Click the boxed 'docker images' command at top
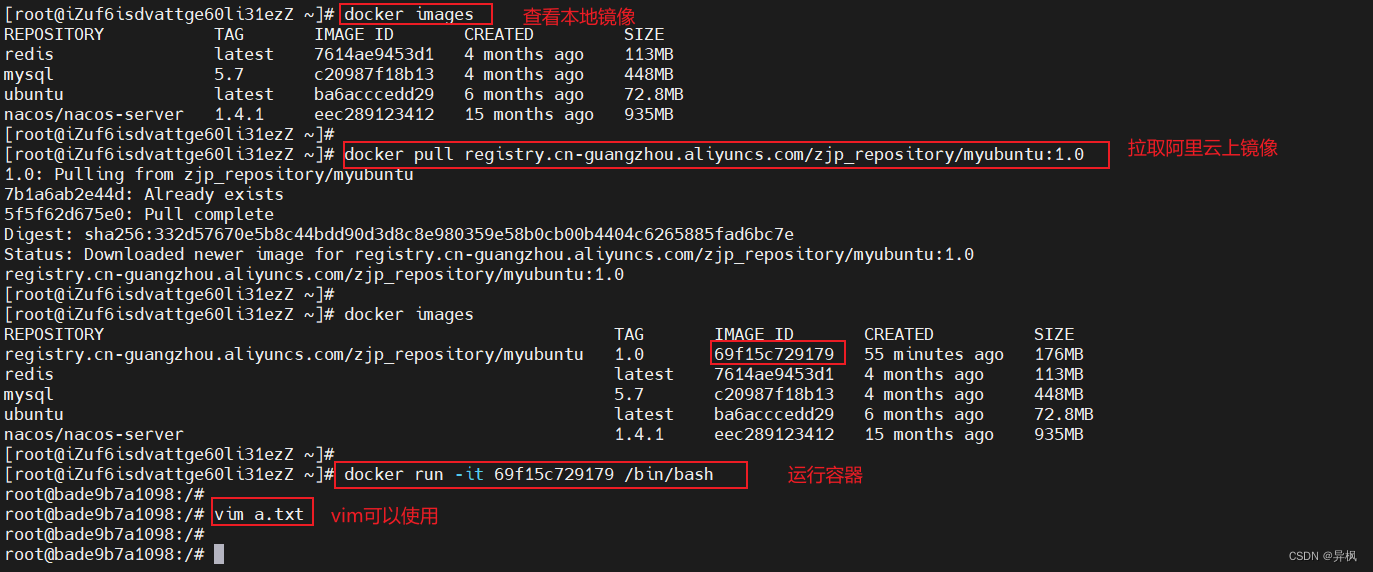 point(409,14)
